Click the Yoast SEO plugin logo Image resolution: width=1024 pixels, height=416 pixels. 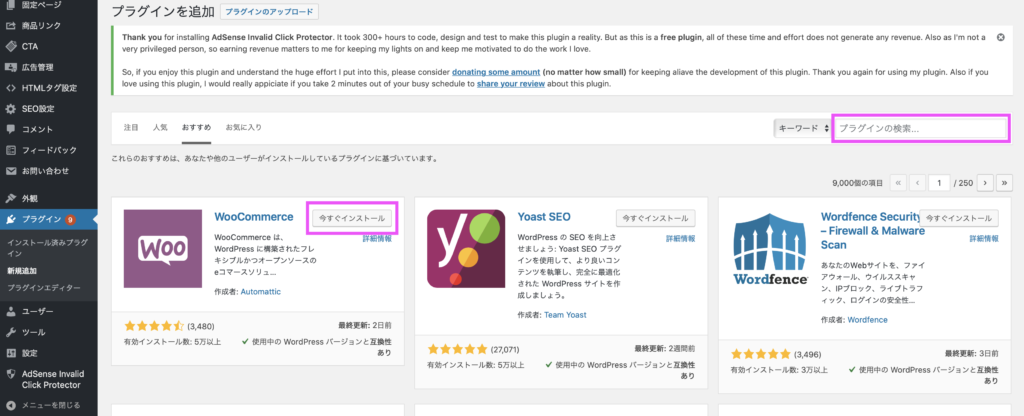click(x=466, y=249)
